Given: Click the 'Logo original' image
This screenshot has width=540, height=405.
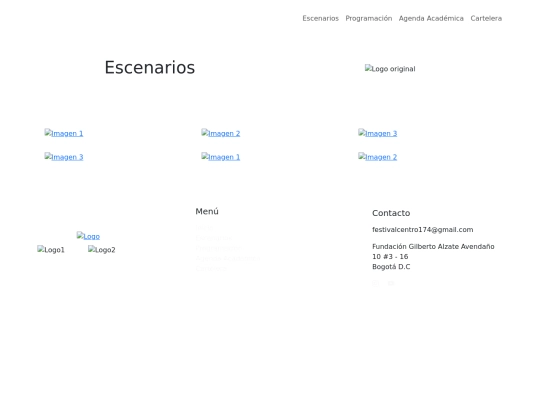Looking at the screenshot, I should [x=390, y=69].
